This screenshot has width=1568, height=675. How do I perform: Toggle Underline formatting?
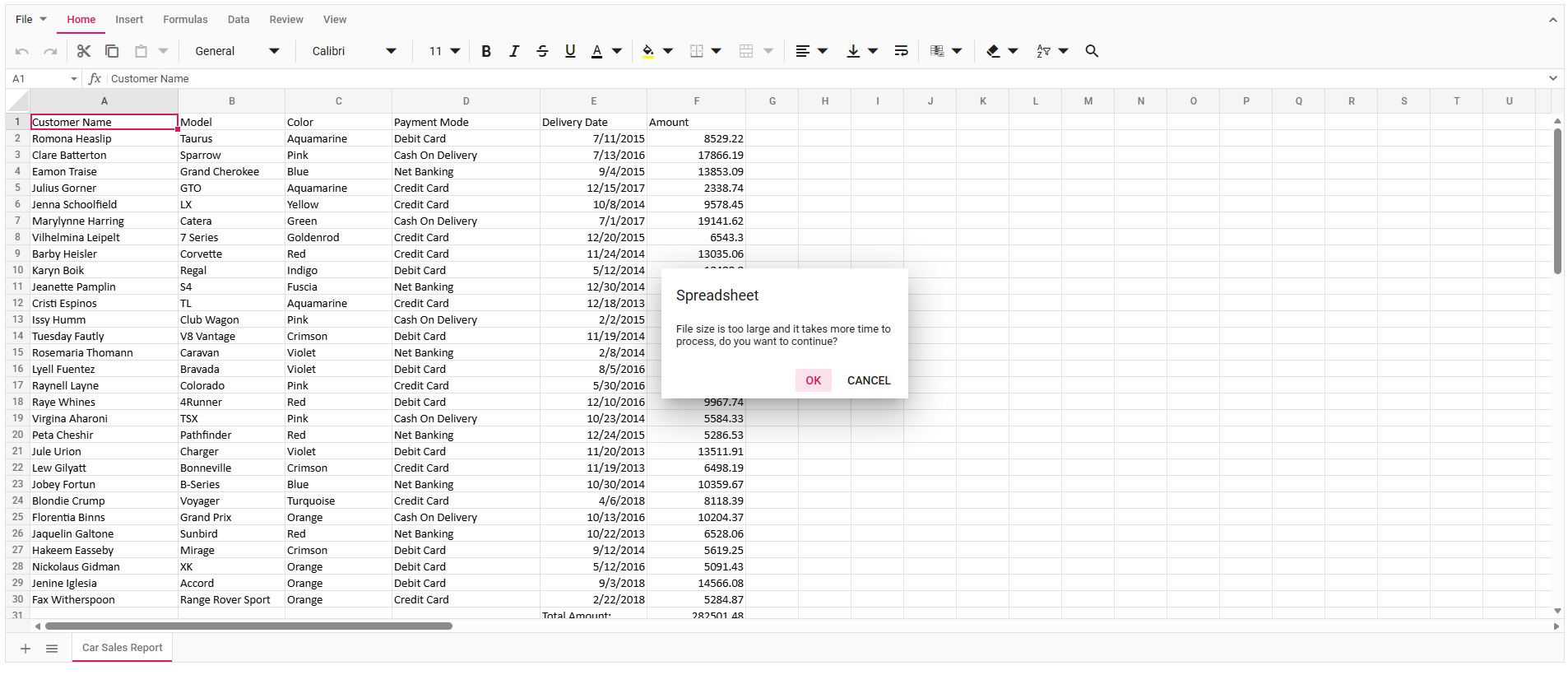click(x=570, y=51)
